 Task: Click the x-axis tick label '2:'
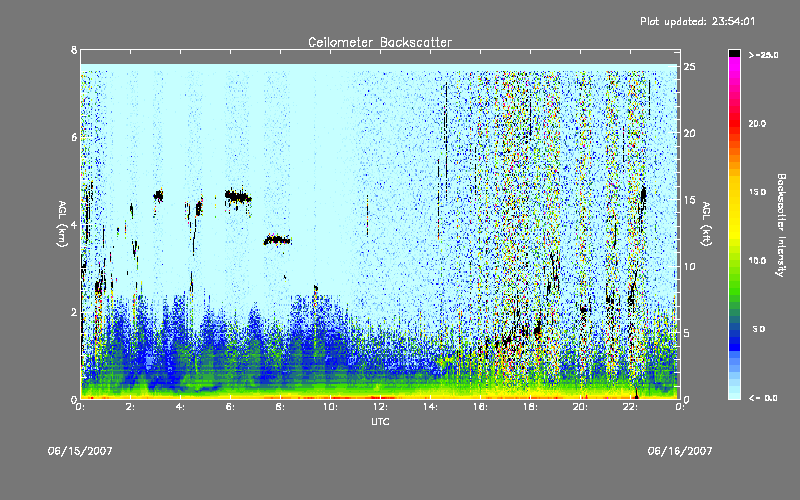coord(131,407)
